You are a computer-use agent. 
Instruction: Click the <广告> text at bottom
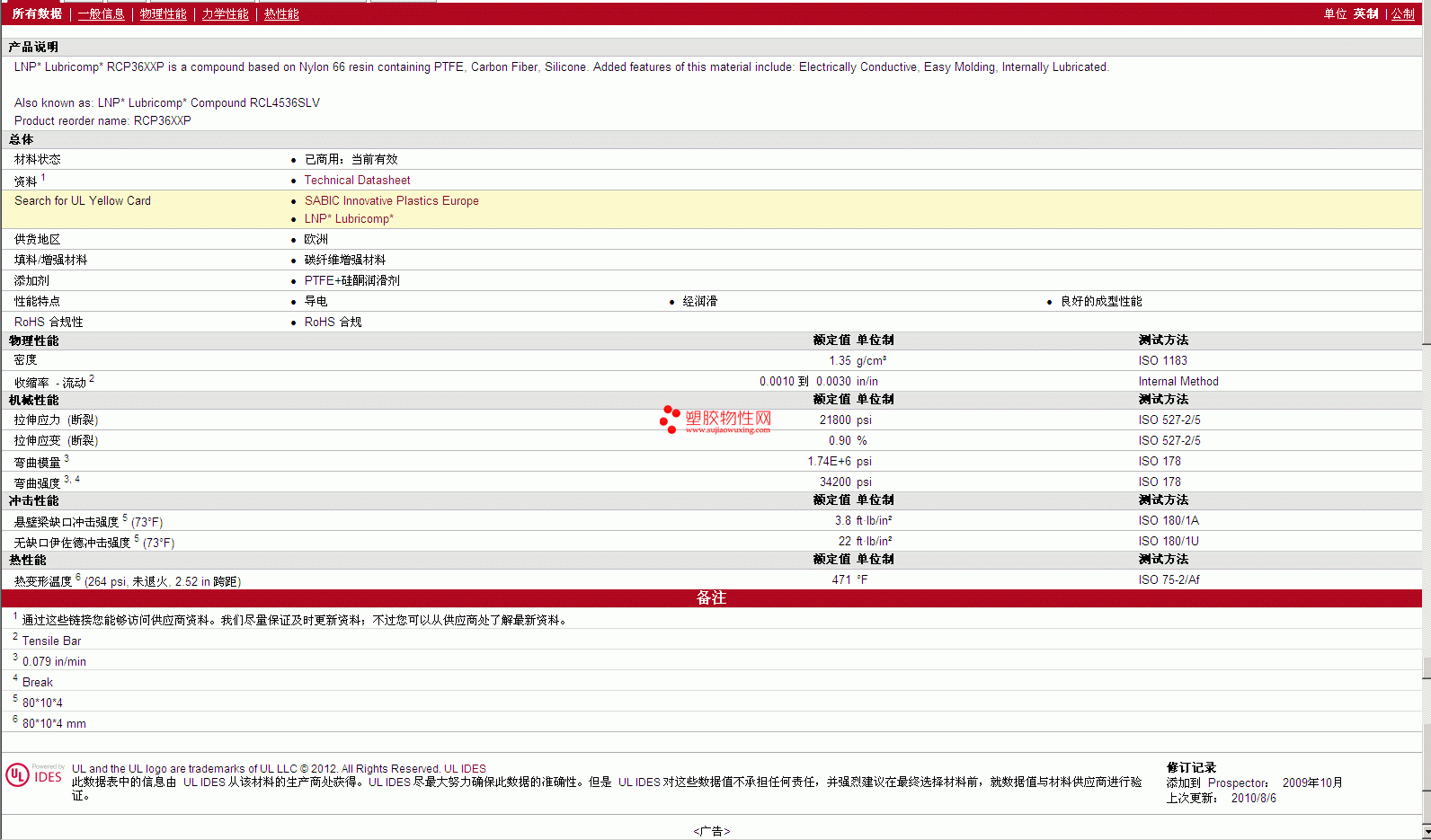[712, 832]
